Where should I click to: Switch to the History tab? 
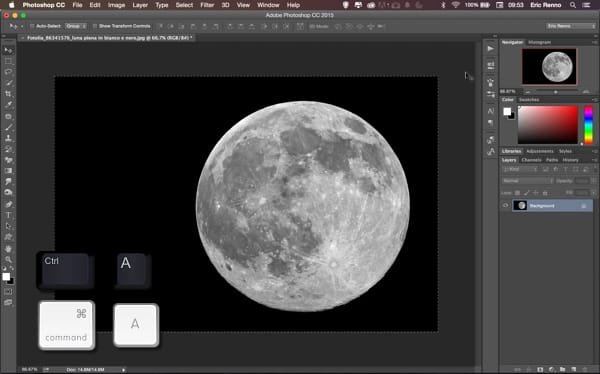(570, 160)
